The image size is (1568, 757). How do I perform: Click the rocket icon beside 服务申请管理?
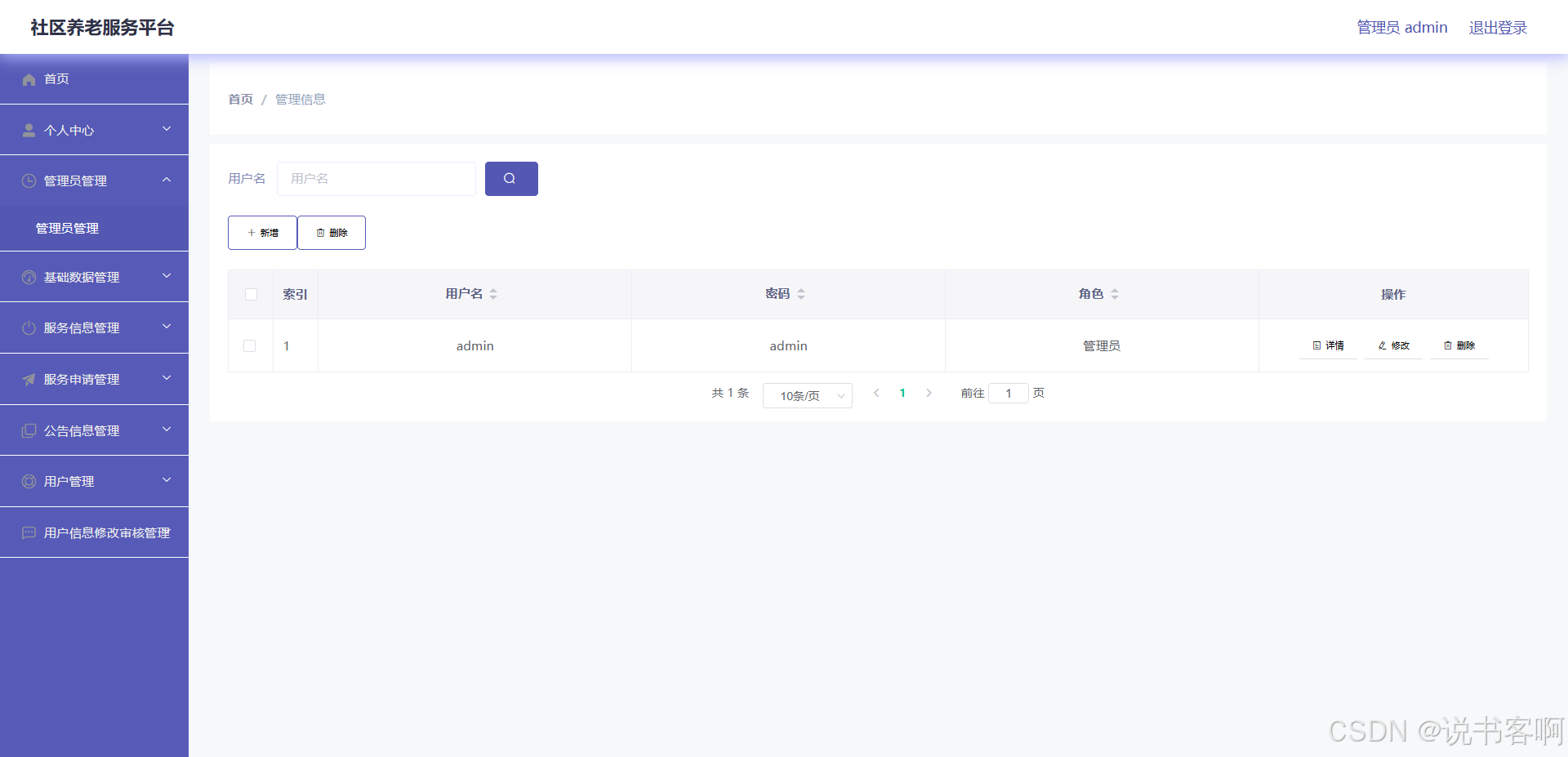(x=29, y=378)
